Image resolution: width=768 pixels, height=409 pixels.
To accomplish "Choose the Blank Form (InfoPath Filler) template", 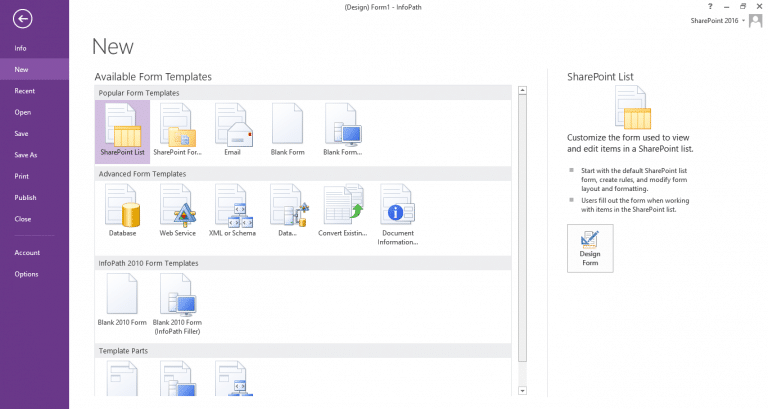I will click(x=343, y=131).
